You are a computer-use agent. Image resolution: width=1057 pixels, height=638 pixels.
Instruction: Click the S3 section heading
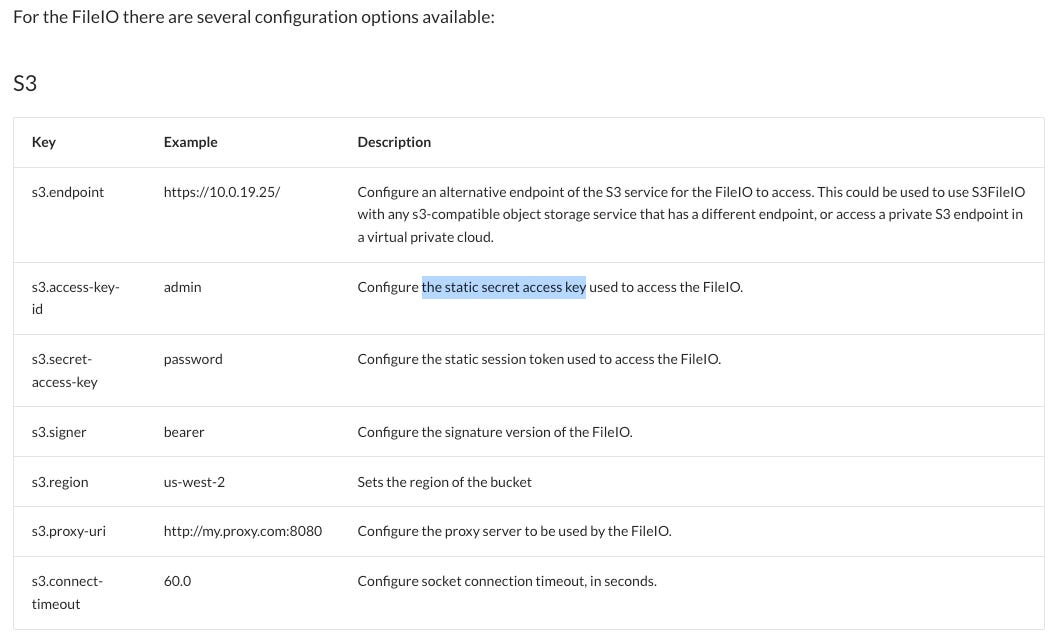coord(25,84)
